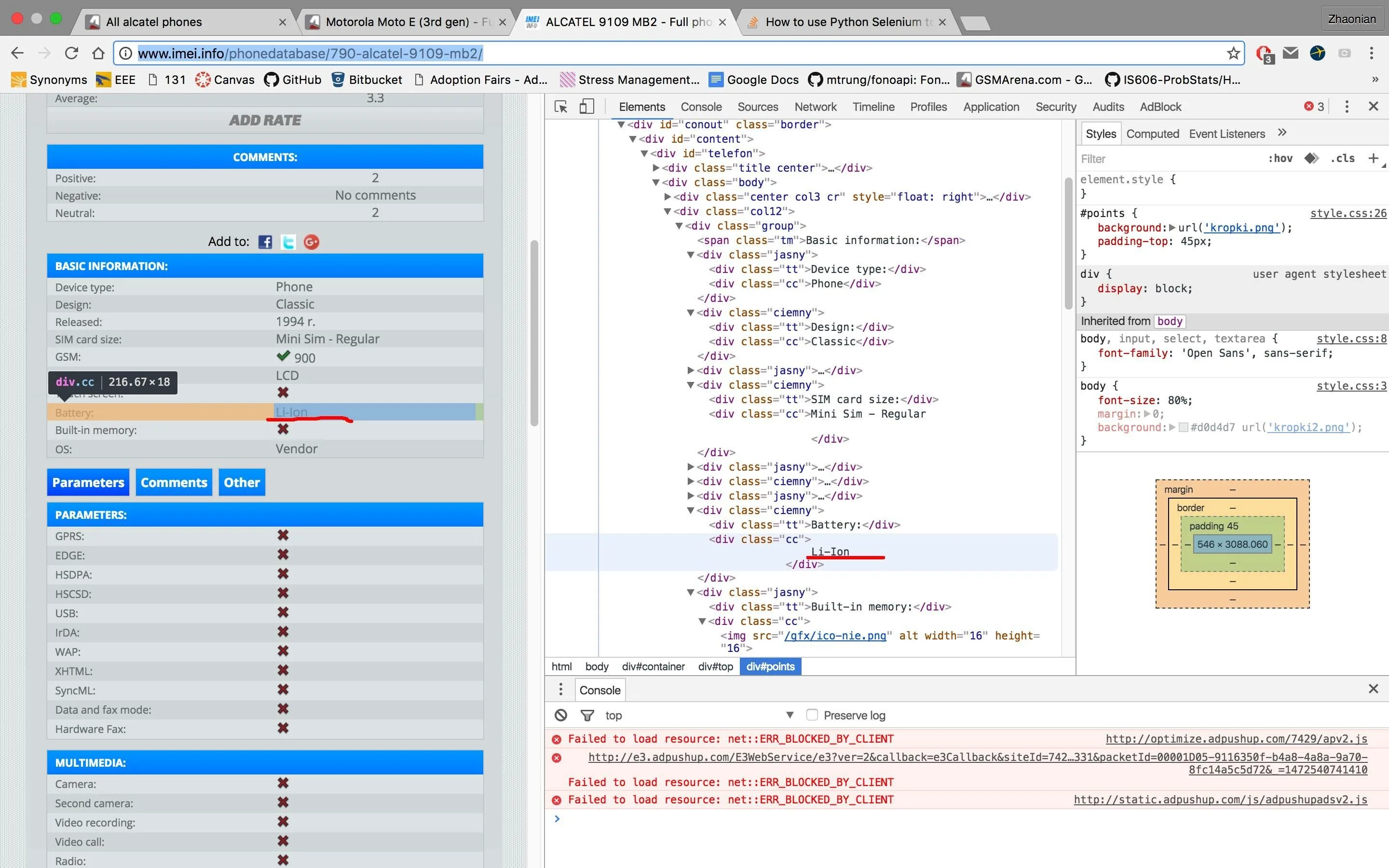This screenshot has width=1389, height=868.
Task: Reload the current page
Action: 71,54
